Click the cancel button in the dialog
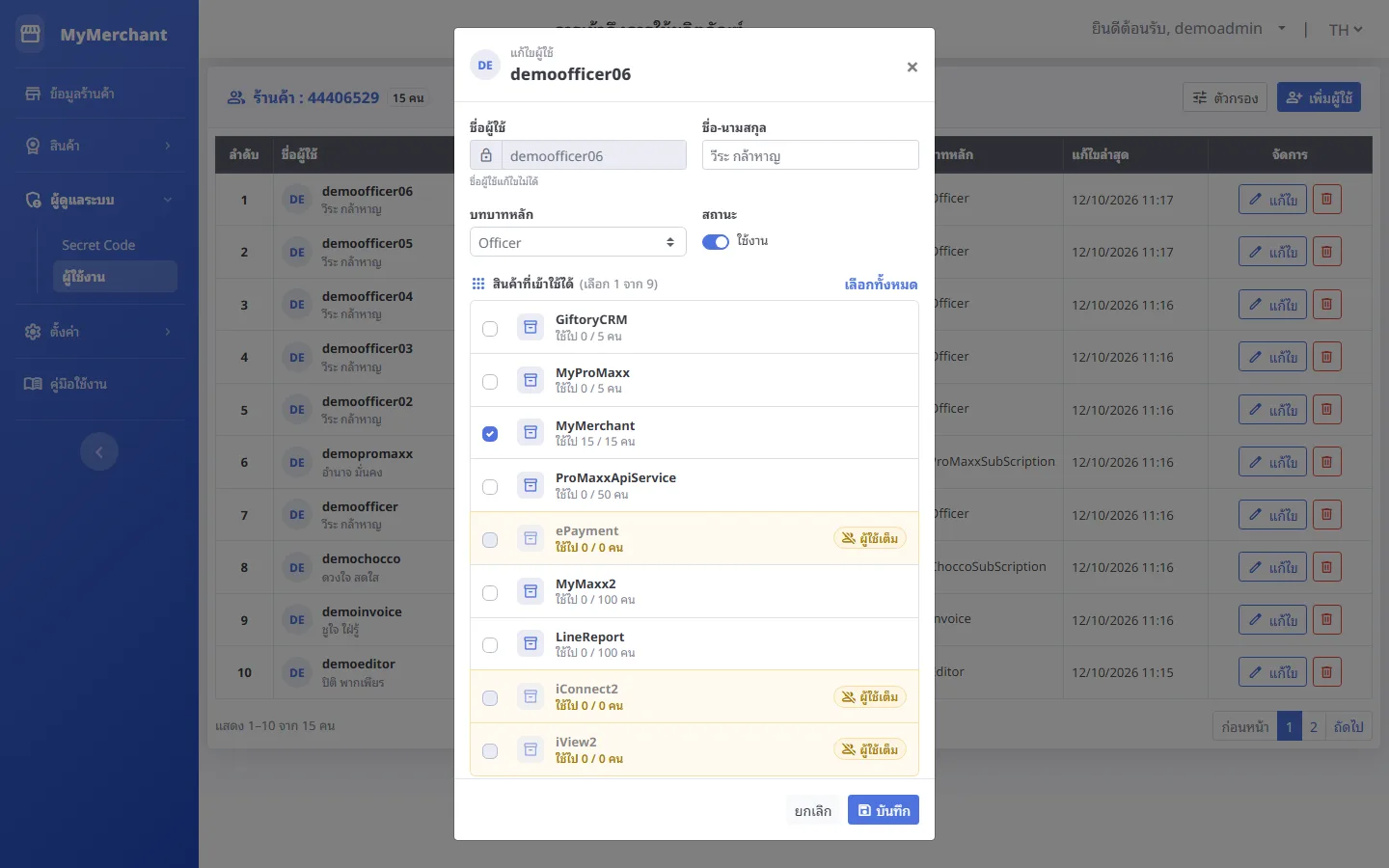 [x=813, y=810]
